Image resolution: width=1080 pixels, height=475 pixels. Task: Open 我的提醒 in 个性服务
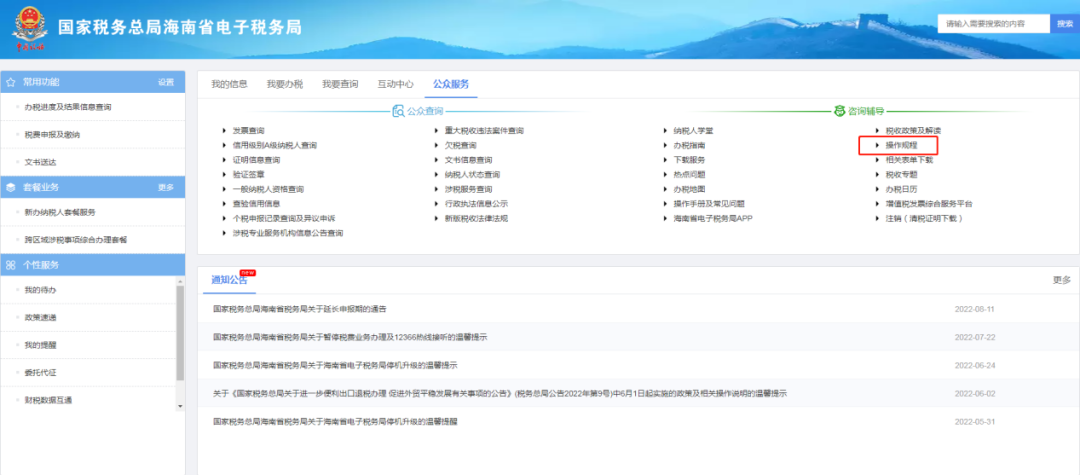[40, 346]
